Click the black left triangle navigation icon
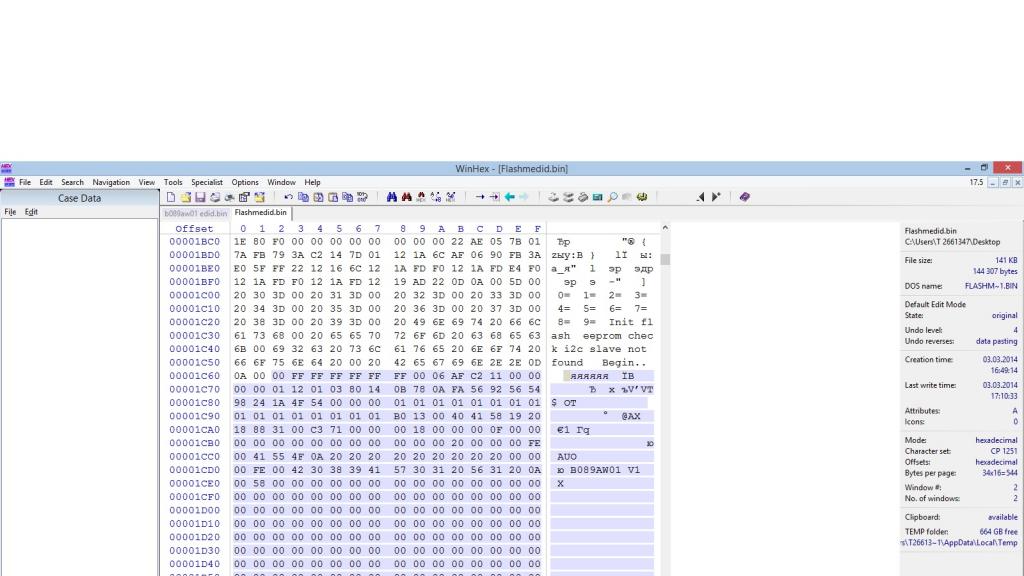Viewport: 1024px width, 576px height. pyautogui.click(x=701, y=197)
